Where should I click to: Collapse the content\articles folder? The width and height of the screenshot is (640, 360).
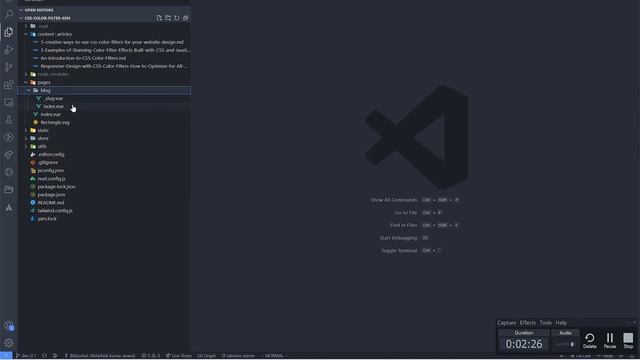pos(26,34)
